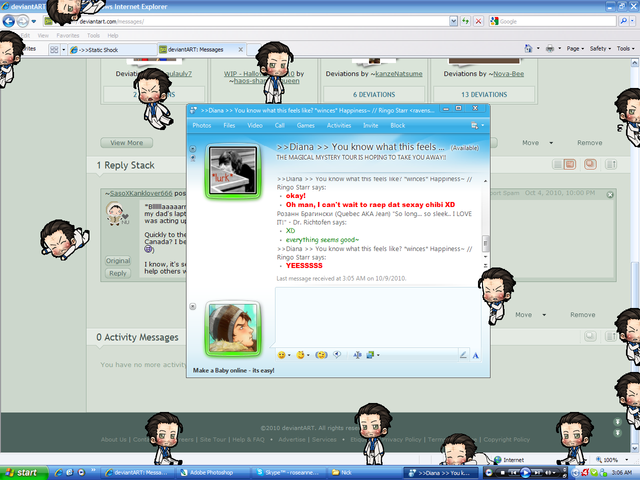
Task: Open the Safety menu in IE
Action: pos(600,49)
